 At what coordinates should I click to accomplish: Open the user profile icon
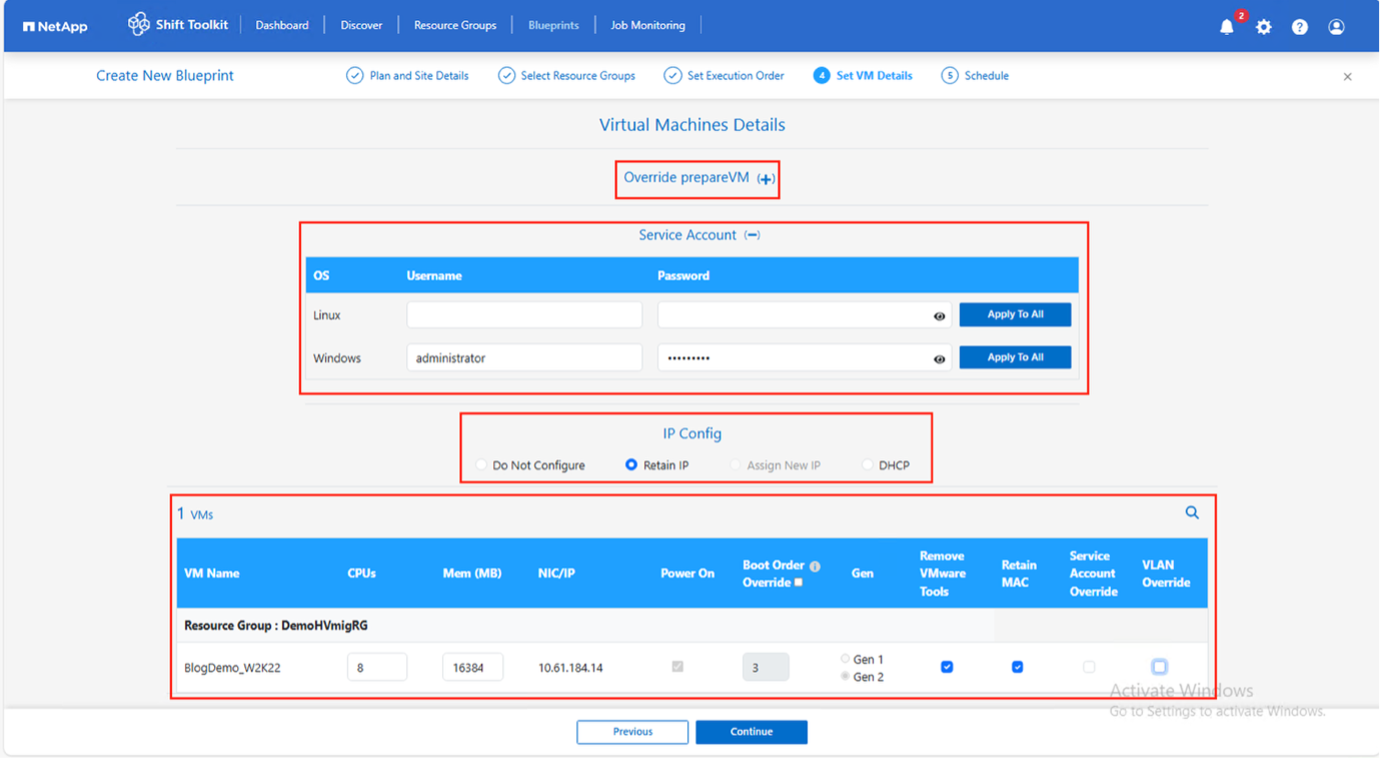pos(1336,27)
